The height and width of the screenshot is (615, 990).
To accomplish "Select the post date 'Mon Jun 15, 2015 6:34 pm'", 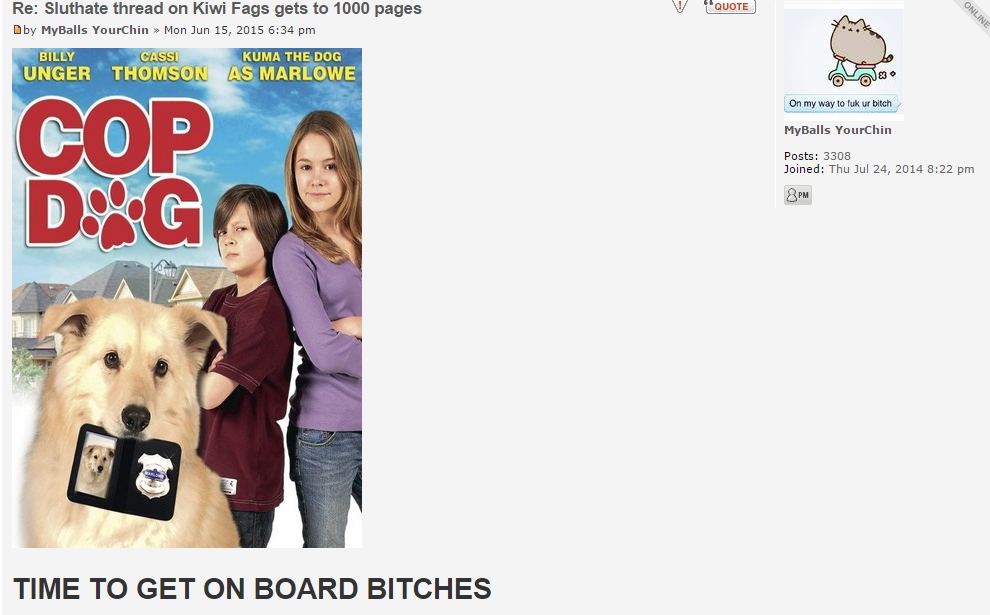I will [x=239, y=30].
